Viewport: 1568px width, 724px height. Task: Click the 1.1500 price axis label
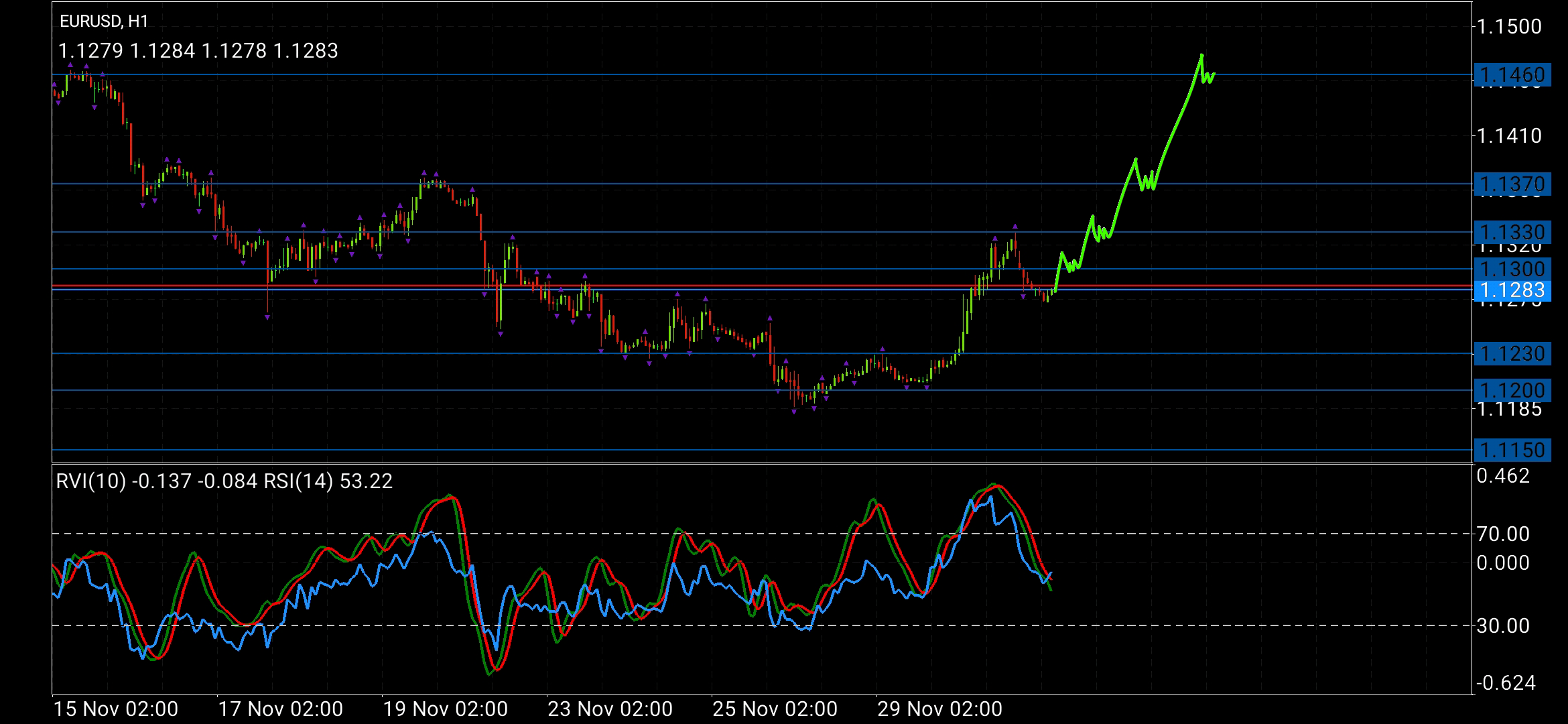coord(1508,27)
